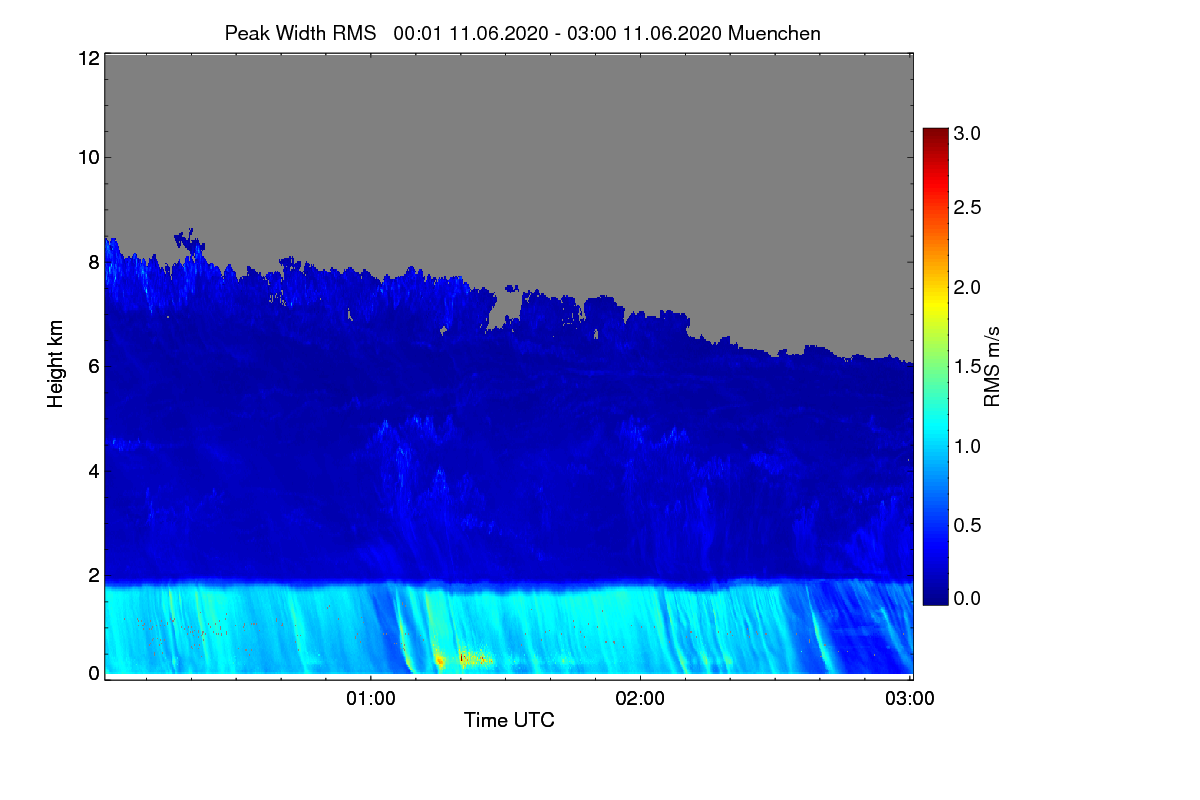The image size is (1200, 800).
Task: Click the colorbar value 1.5
Action: (x=967, y=366)
